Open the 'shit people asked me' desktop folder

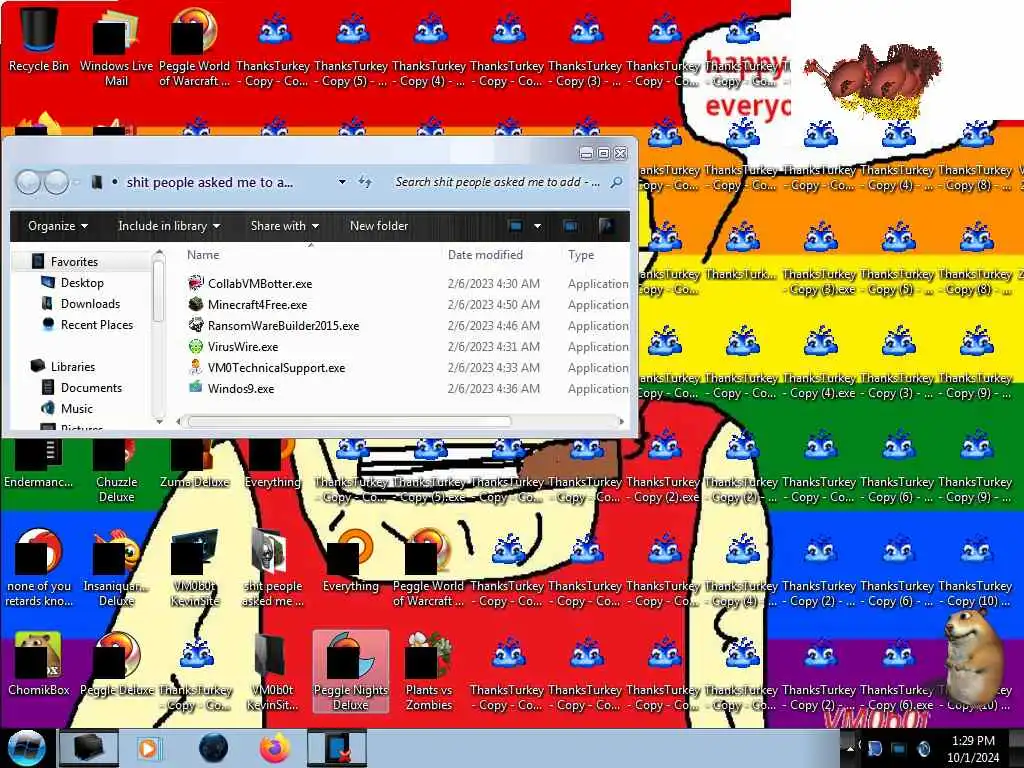coord(272,567)
